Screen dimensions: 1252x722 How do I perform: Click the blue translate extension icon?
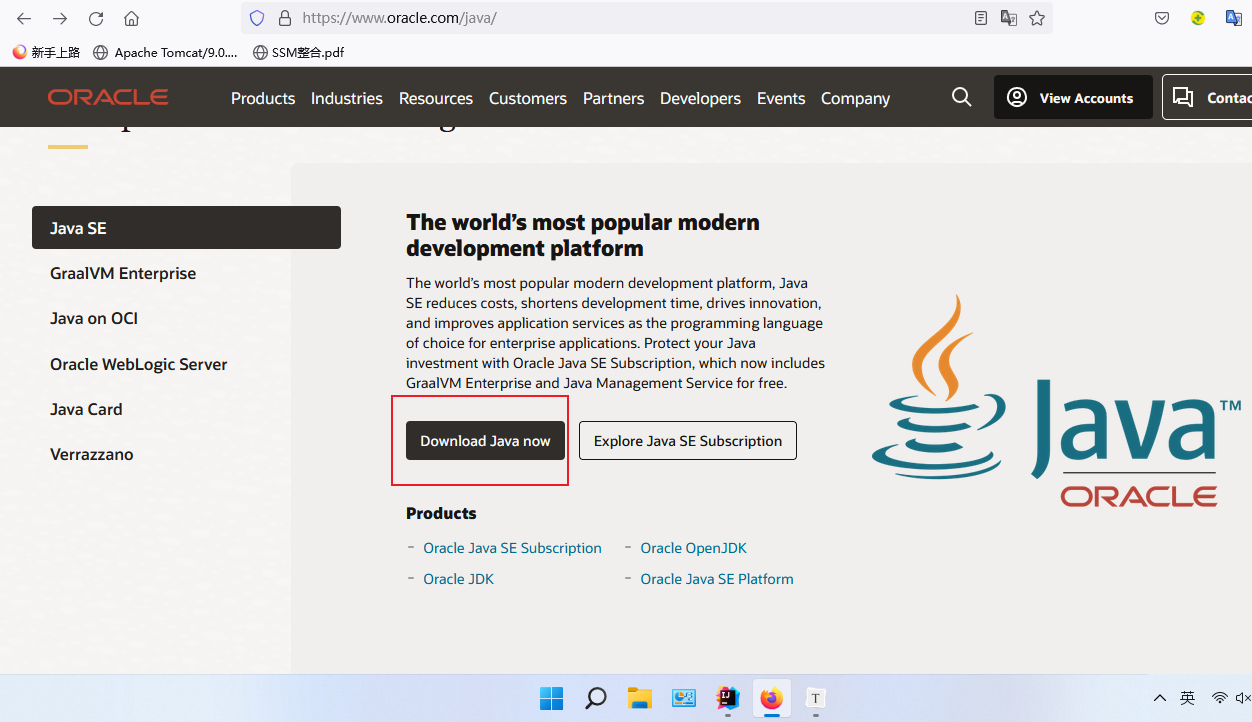(1234, 18)
